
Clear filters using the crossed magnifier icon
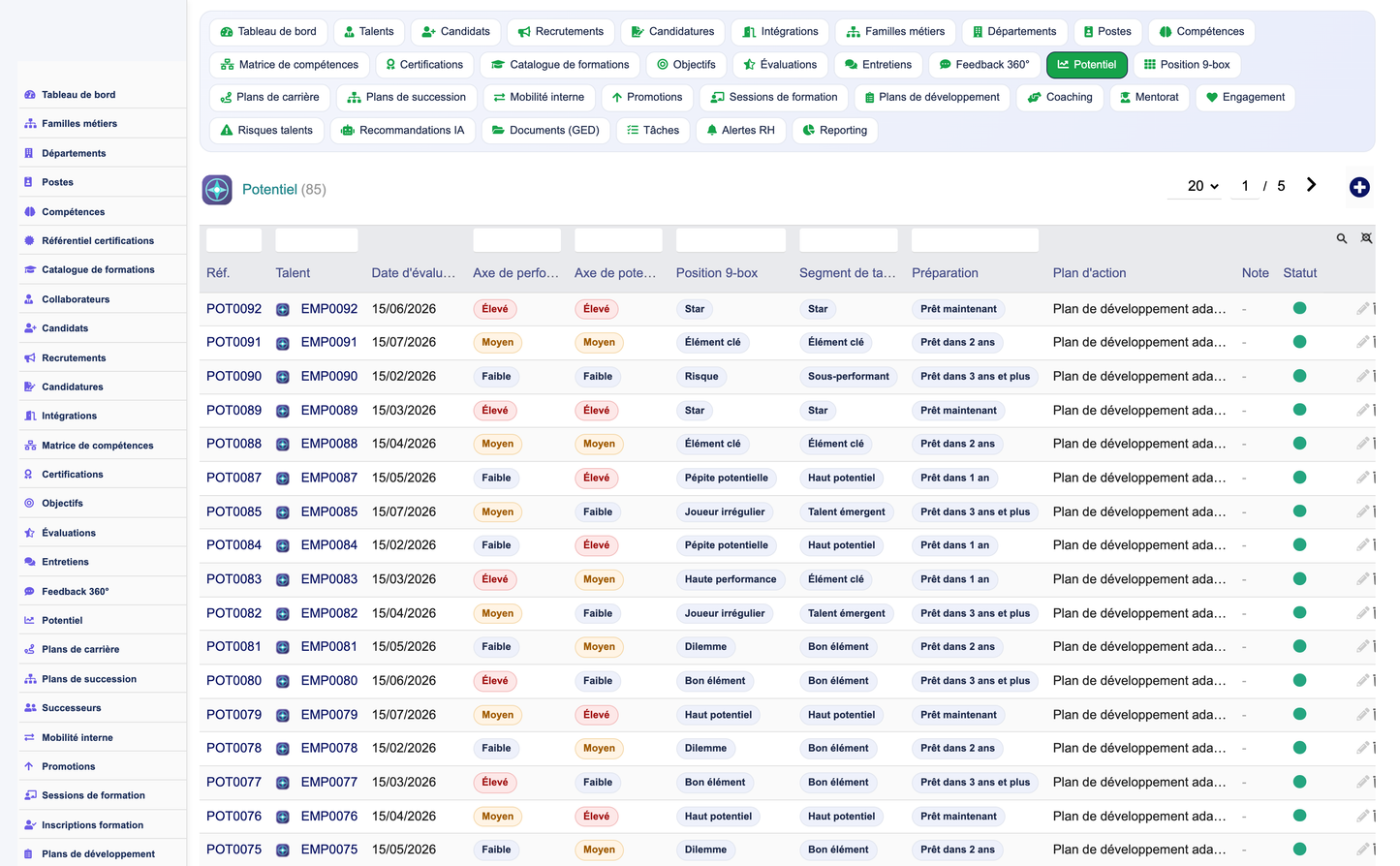(x=1366, y=238)
